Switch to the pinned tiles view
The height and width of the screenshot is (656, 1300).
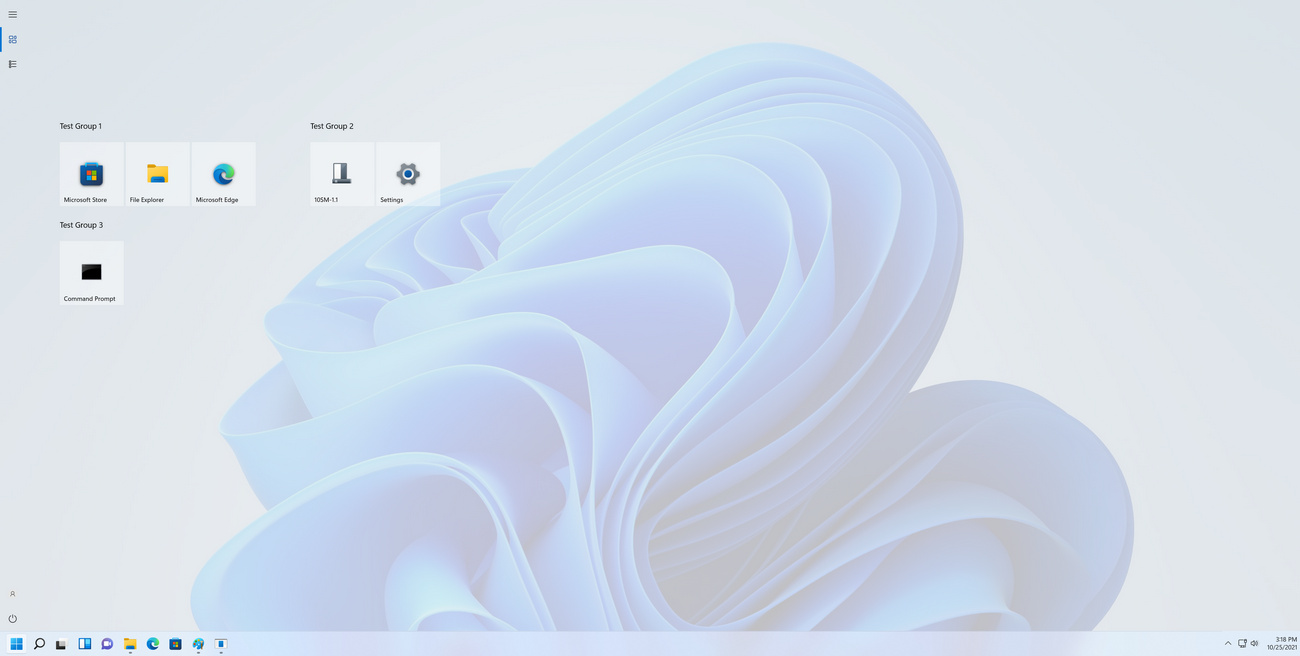point(12,39)
